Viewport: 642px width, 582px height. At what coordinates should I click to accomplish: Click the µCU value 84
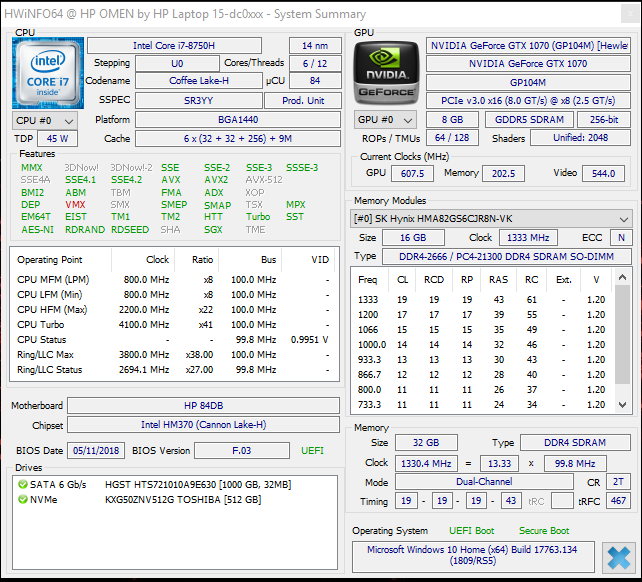(x=315, y=81)
